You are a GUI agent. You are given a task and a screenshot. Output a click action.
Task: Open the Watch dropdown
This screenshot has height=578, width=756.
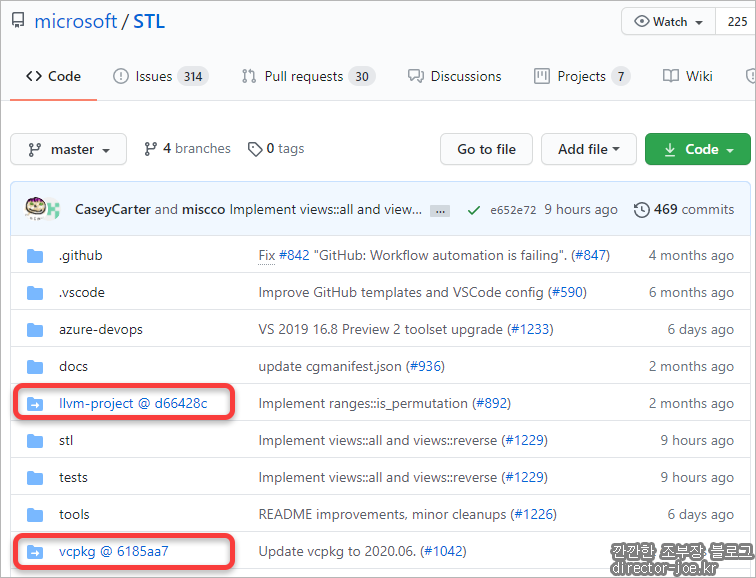click(x=668, y=22)
